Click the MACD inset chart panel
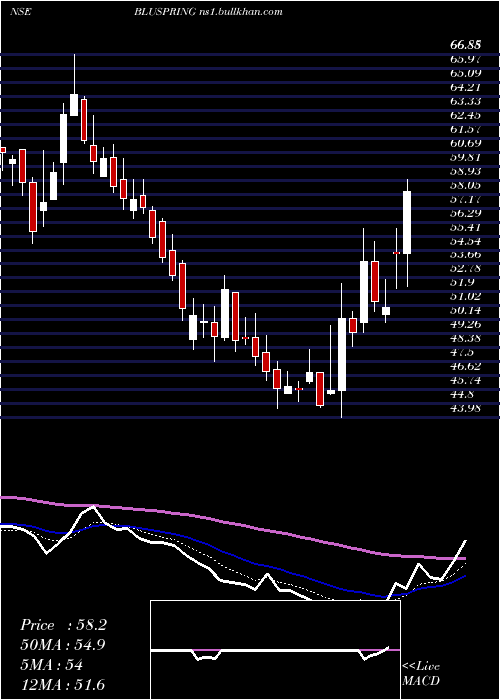This screenshot has width=500, height=700. (x=275, y=650)
